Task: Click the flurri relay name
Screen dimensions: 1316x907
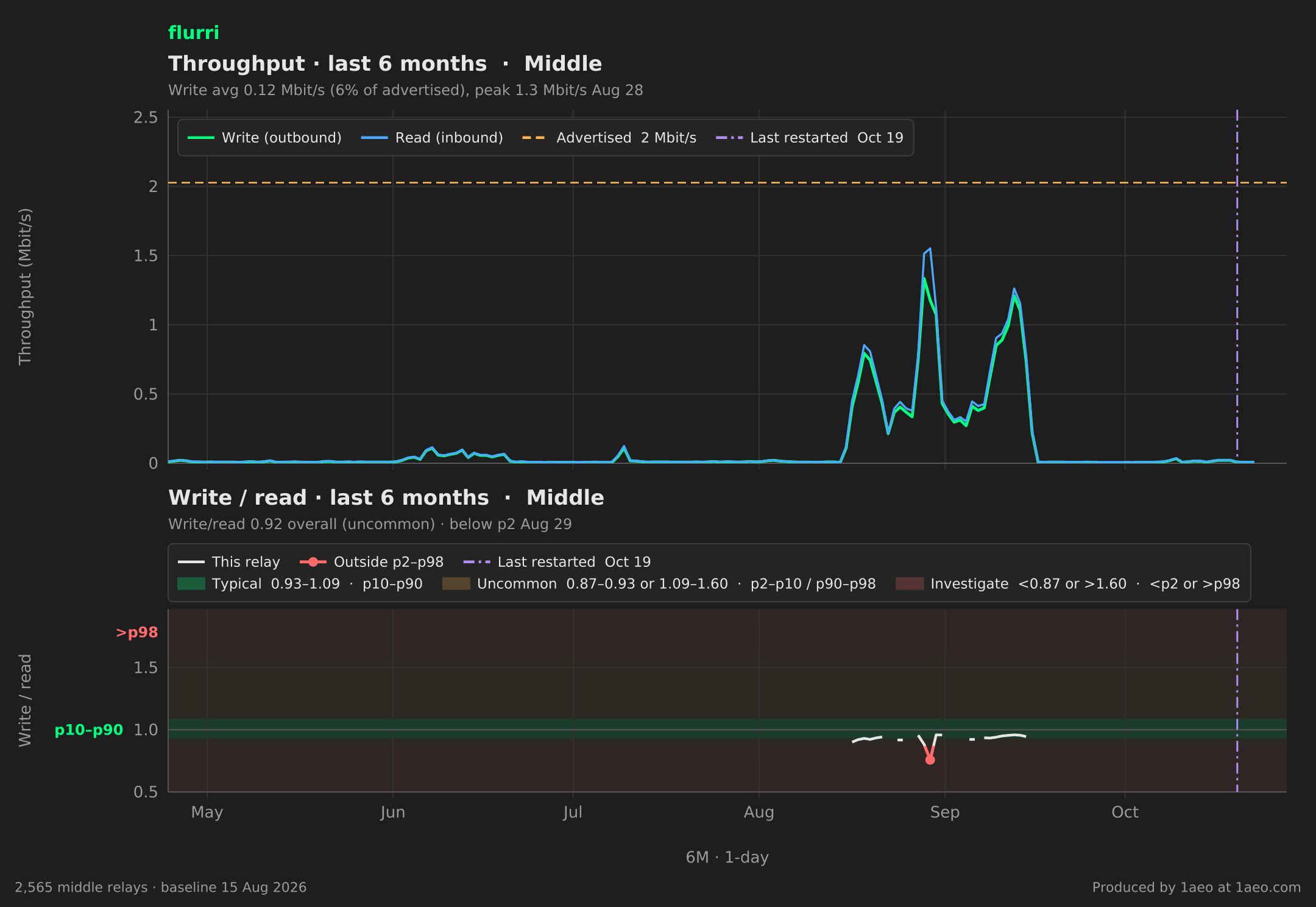Action: (194, 33)
